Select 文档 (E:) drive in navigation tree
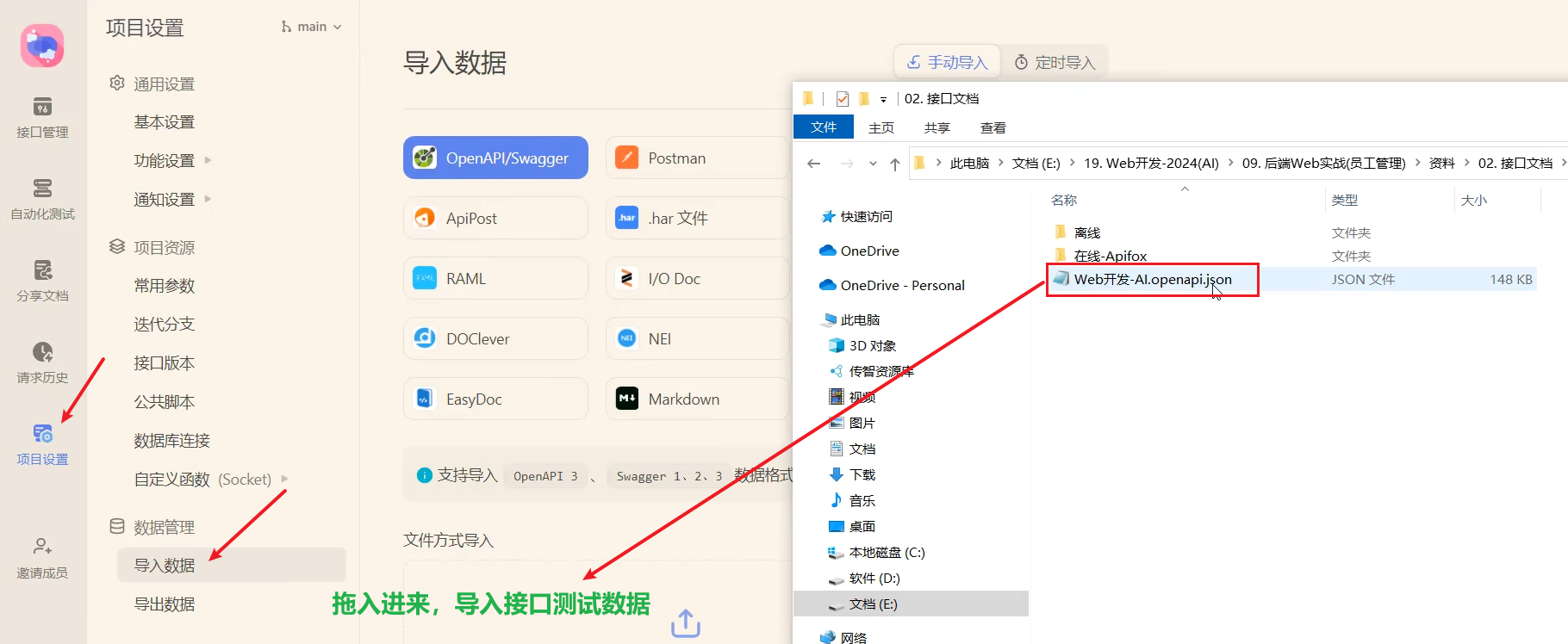This screenshot has width=1568, height=644. click(873, 604)
